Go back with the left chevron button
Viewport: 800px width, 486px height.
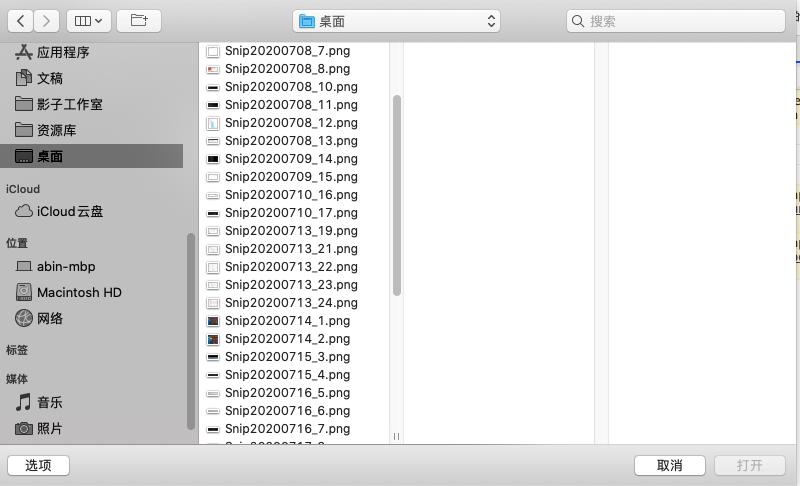pos(20,21)
